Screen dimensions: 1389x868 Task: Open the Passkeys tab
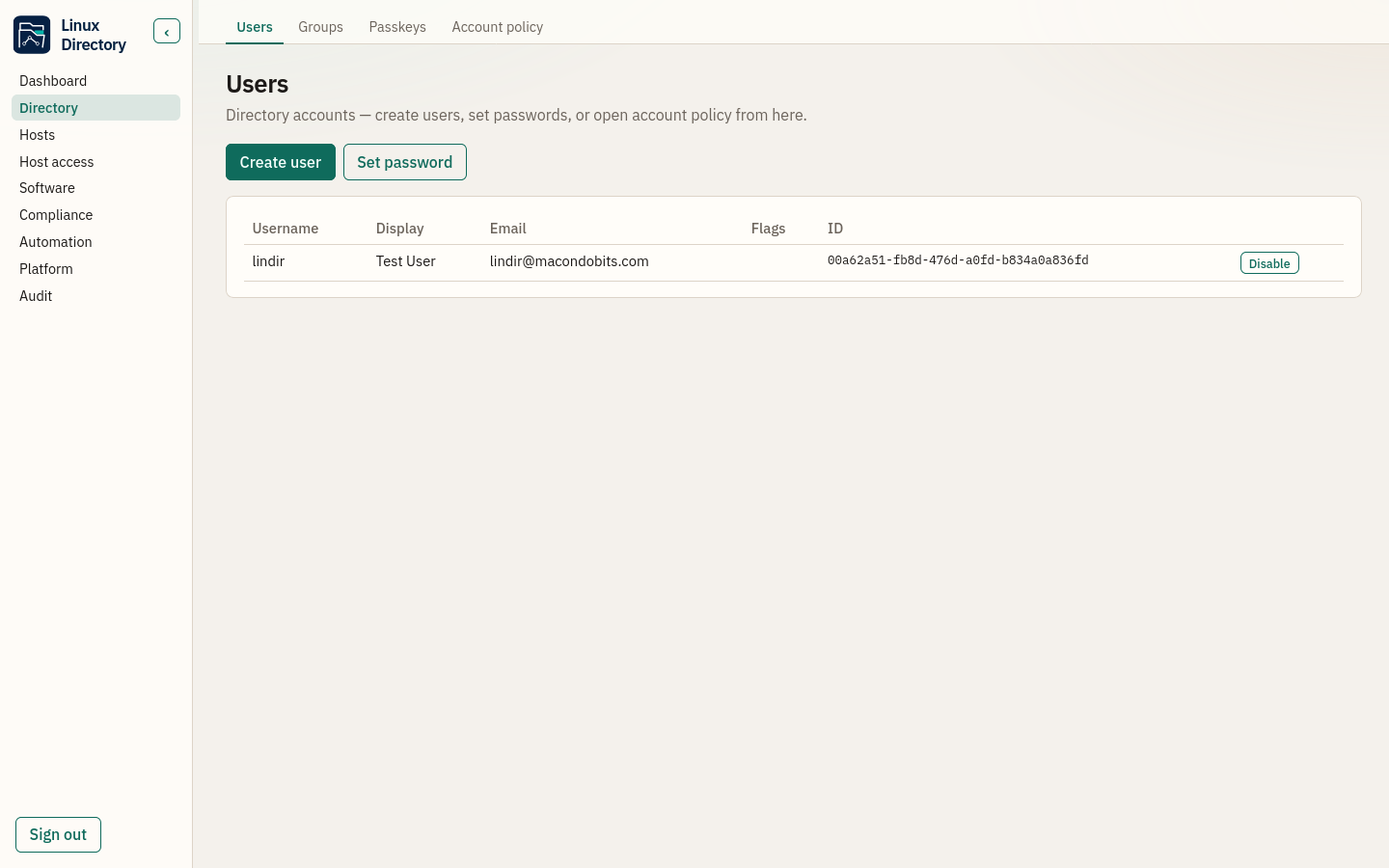click(397, 27)
